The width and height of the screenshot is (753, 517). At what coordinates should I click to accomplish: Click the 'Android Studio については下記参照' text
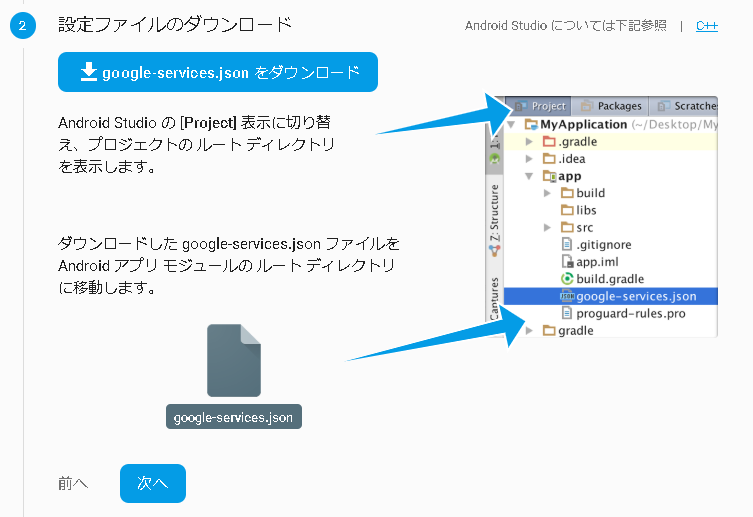(x=566, y=25)
